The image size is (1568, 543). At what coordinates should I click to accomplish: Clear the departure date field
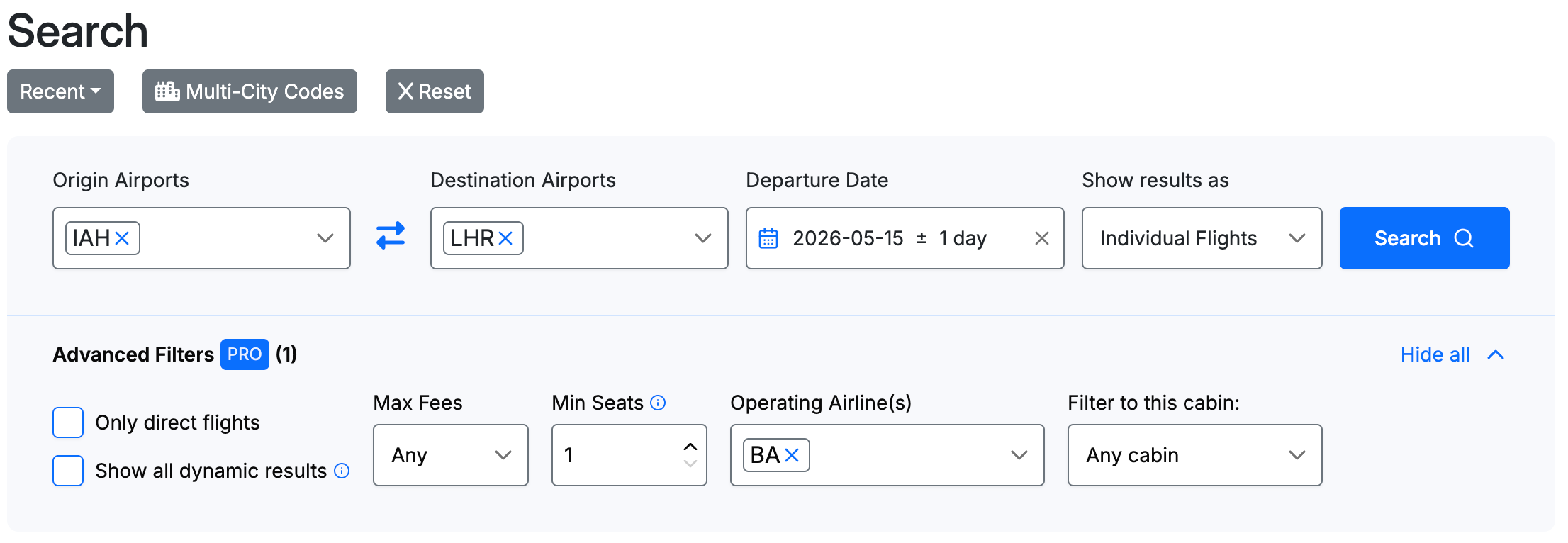click(x=1041, y=238)
